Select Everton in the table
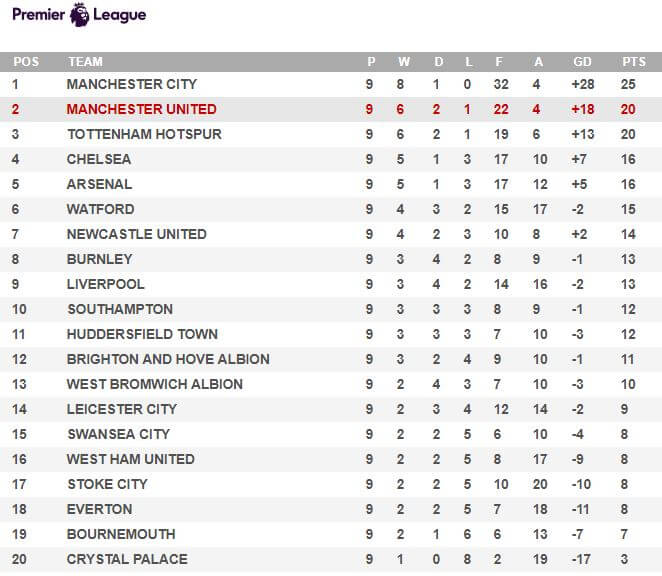This screenshot has width=662, height=576. pyautogui.click(x=100, y=509)
